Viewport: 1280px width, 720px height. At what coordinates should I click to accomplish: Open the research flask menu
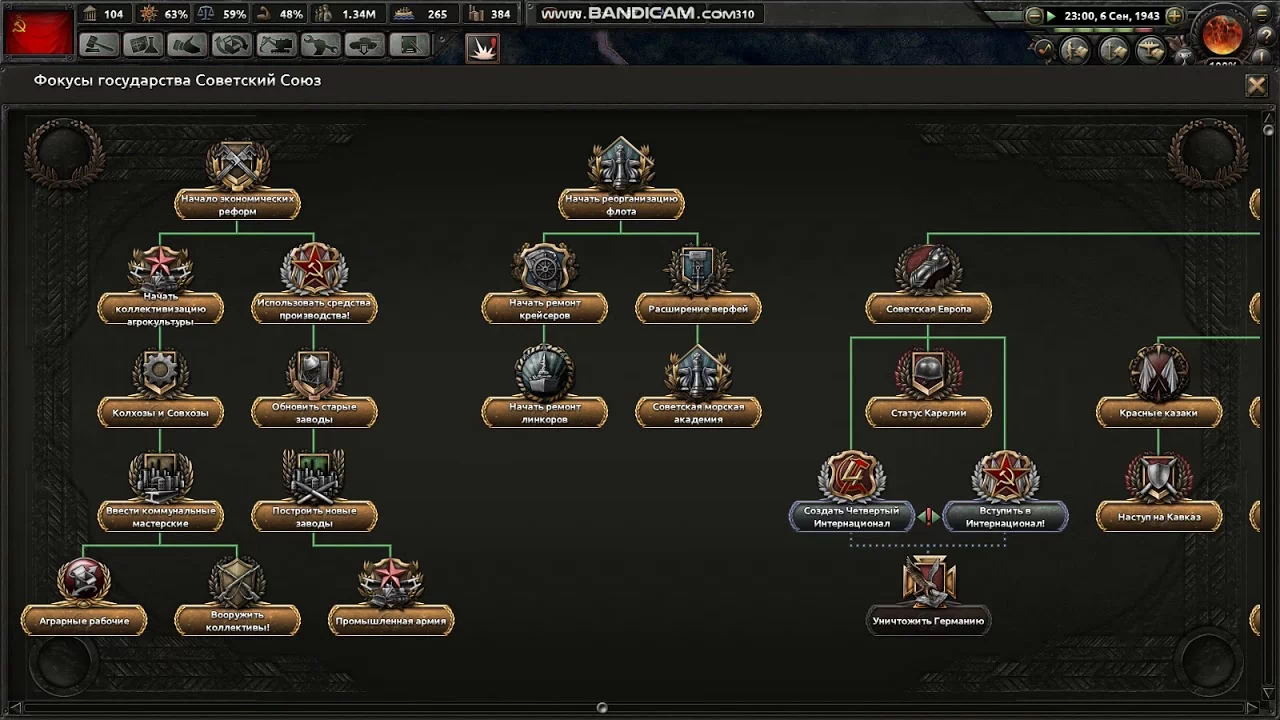[143, 45]
